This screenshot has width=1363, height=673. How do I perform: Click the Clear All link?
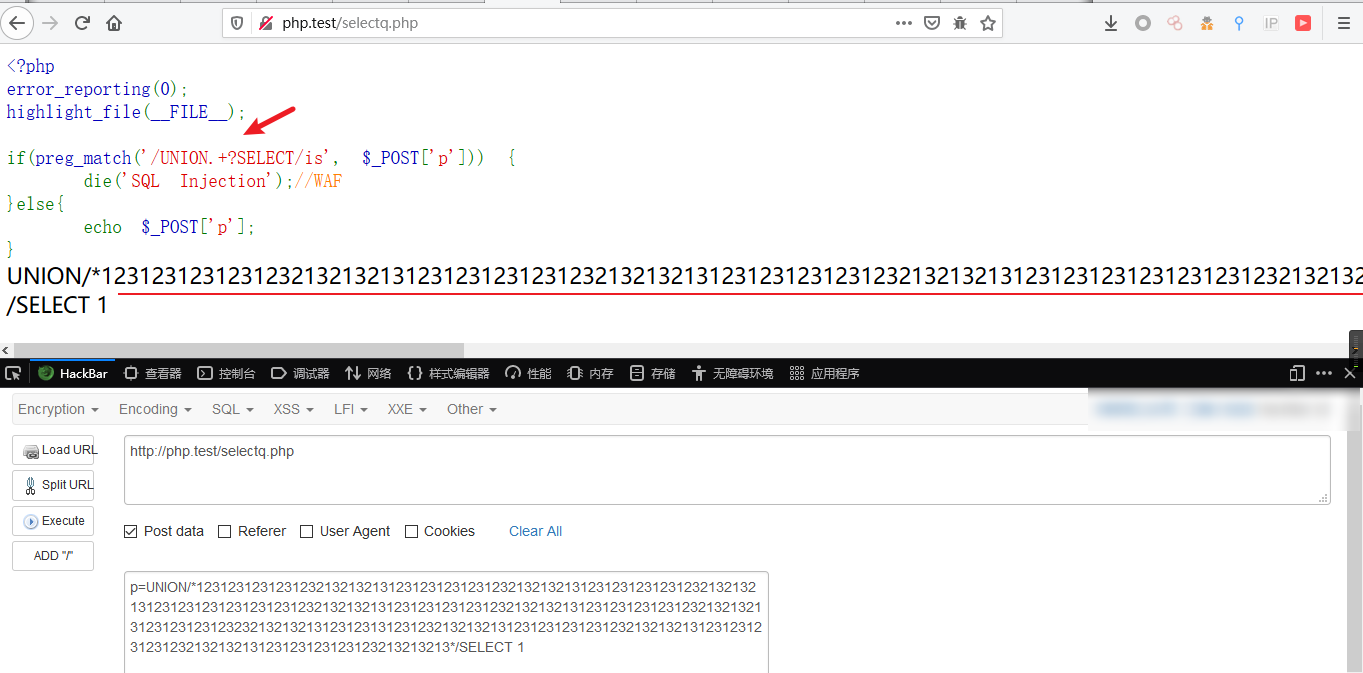pos(535,531)
